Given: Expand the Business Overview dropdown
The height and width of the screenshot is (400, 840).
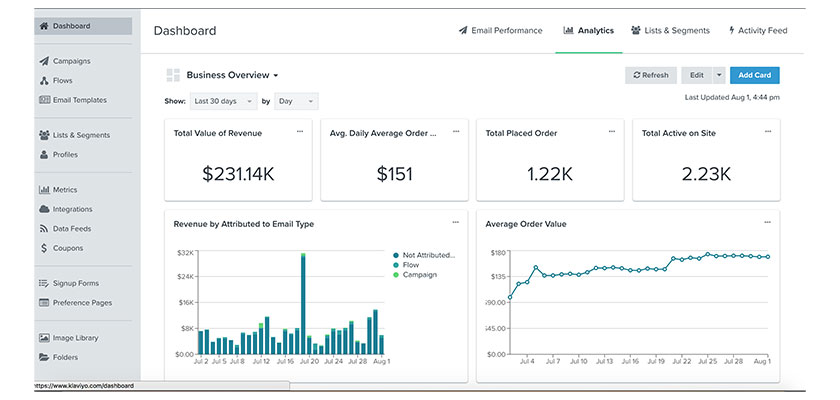Looking at the screenshot, I should tap(232, 75).
